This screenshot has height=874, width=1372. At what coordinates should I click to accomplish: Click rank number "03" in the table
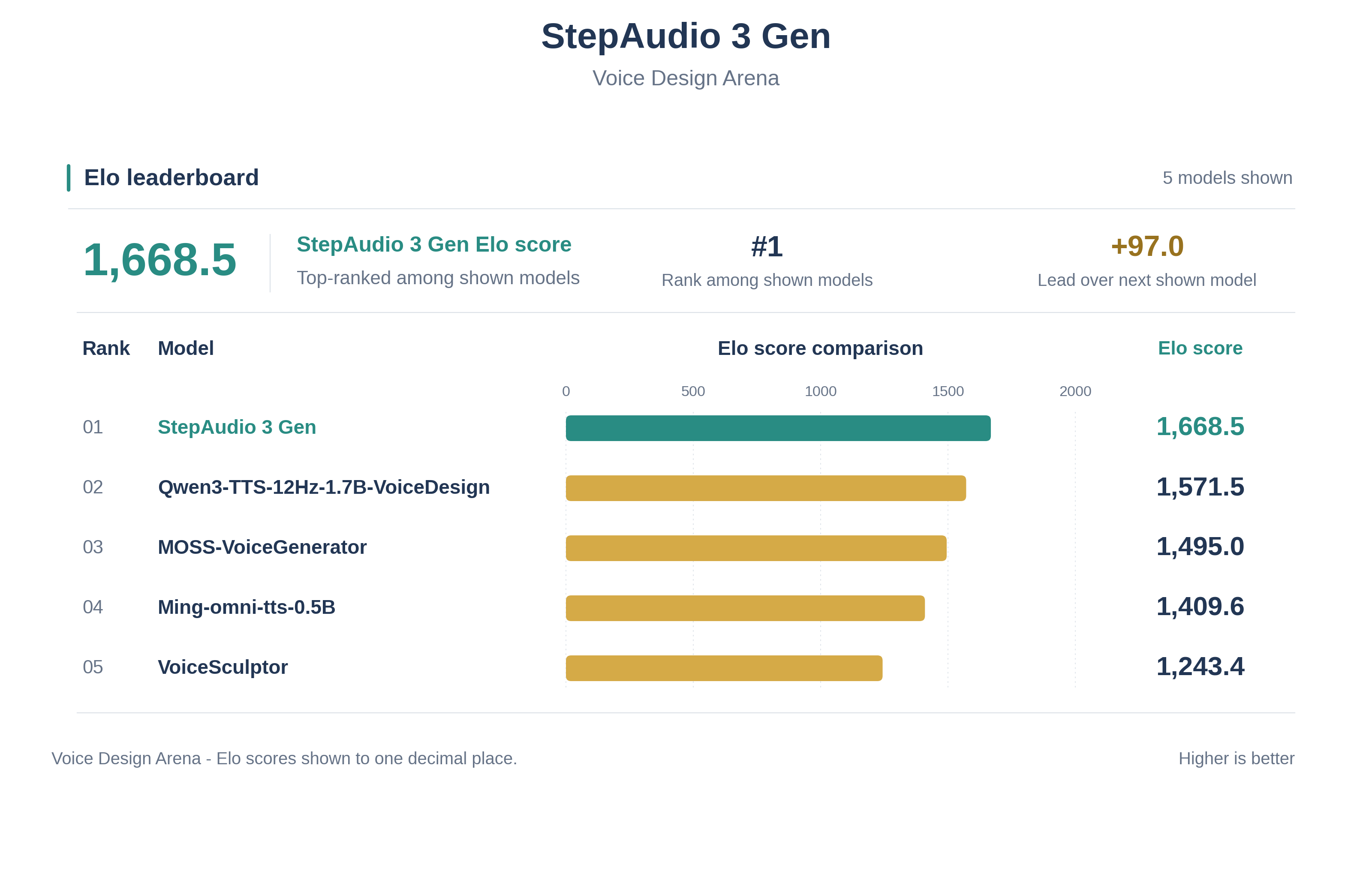pyautogui.click(x=93, y=547)
